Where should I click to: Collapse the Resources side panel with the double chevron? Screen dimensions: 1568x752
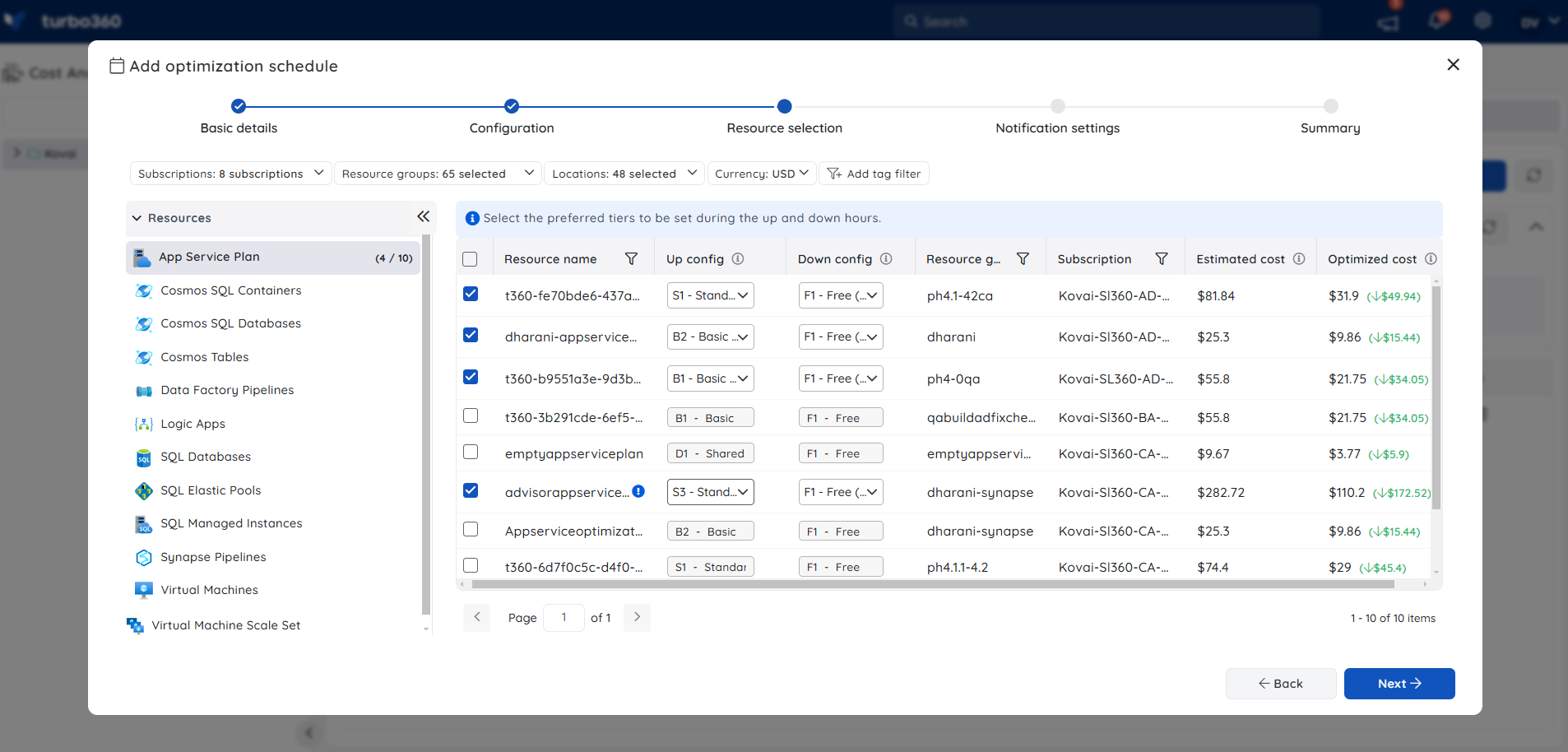[423, 216]
